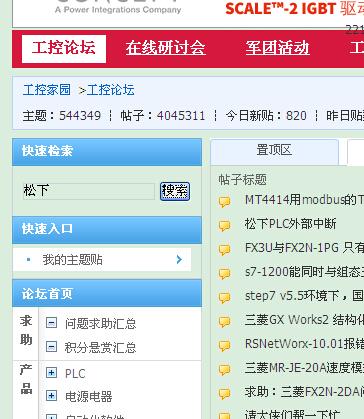Open post 求助：三菱FX2N-2DA
364x419 pixels.
pos(304,391)
